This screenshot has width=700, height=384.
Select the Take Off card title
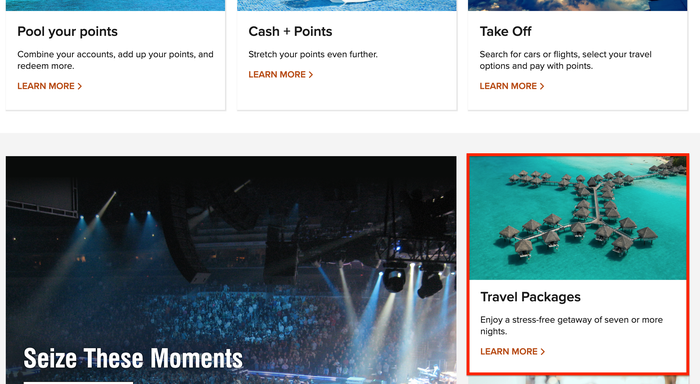(x=505, y=32)
